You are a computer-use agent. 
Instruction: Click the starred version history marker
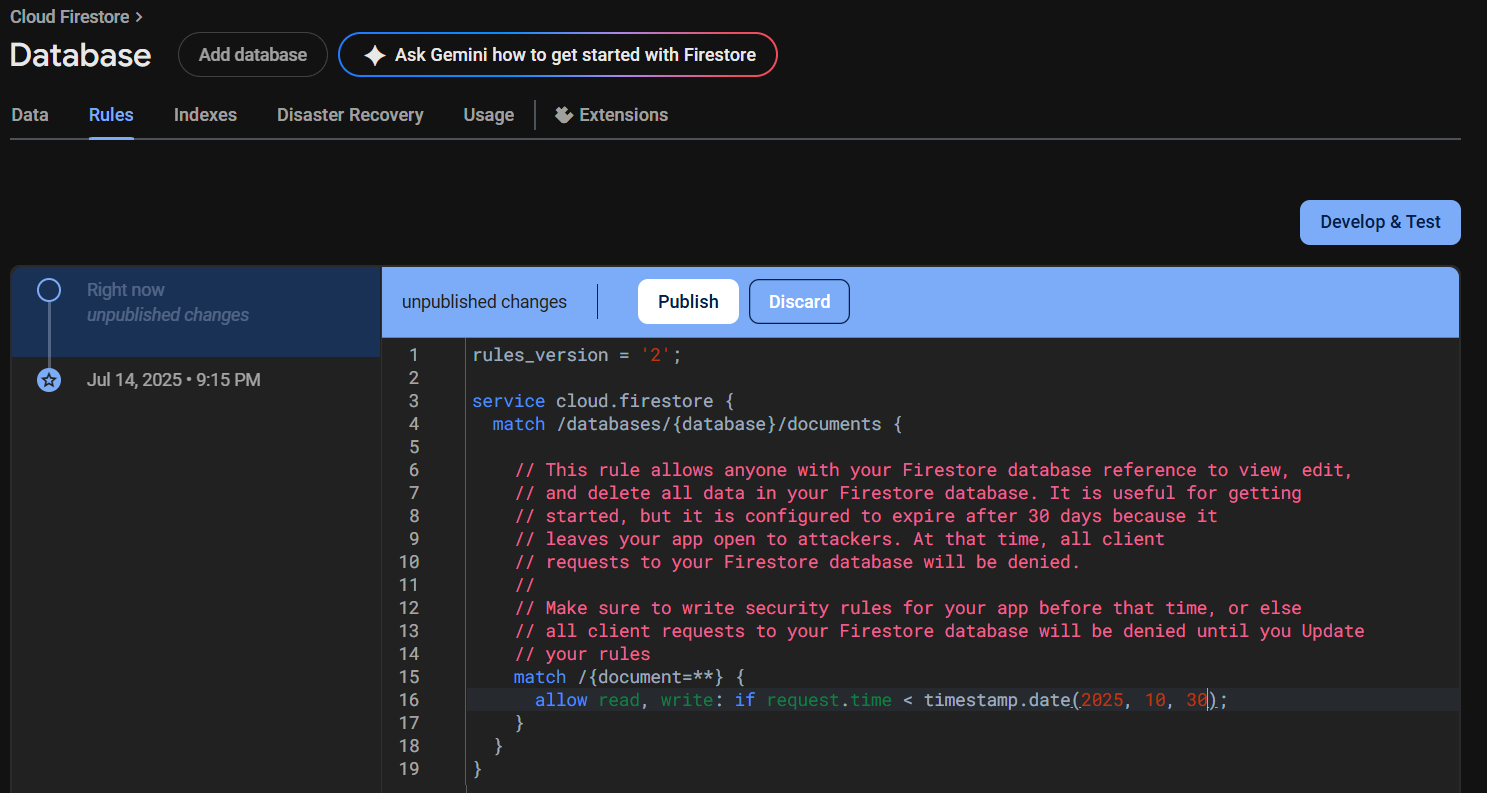[48, 380]
